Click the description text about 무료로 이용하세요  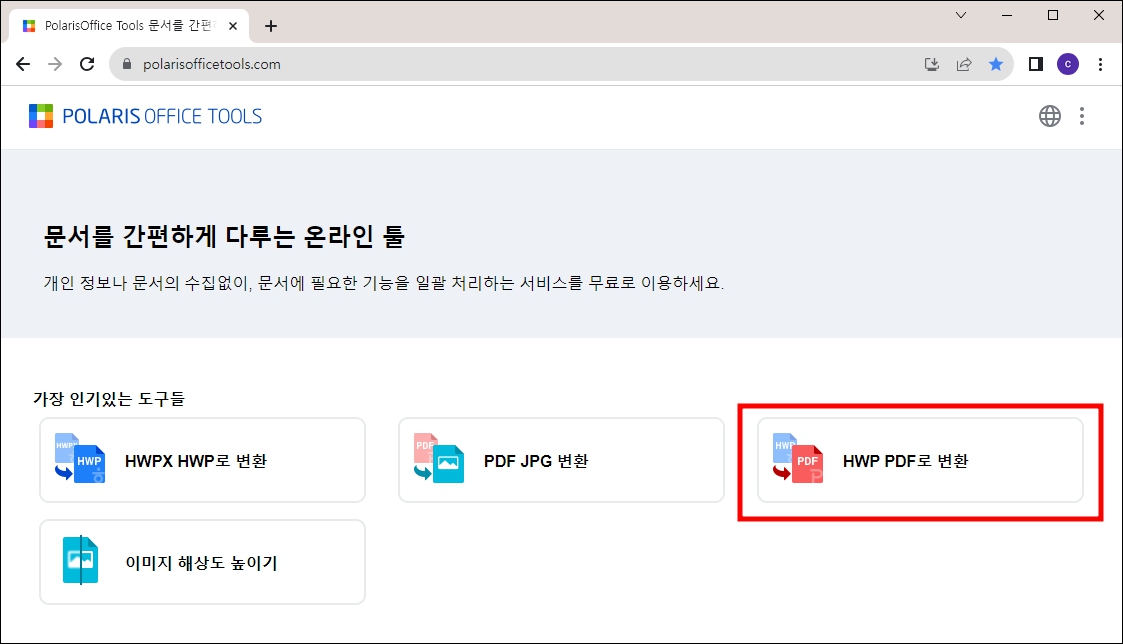click(384, 283)
